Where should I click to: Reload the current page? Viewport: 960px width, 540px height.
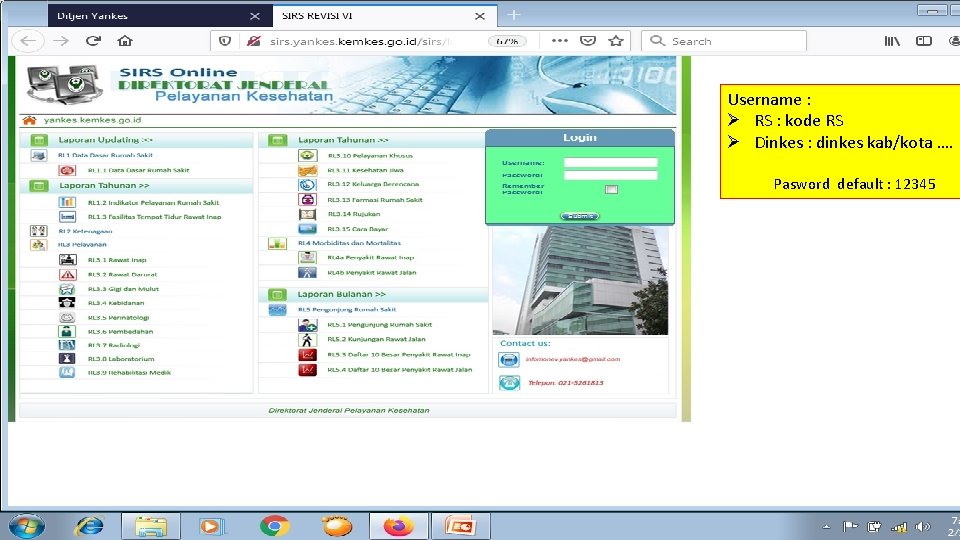click(x=93, y=41)
